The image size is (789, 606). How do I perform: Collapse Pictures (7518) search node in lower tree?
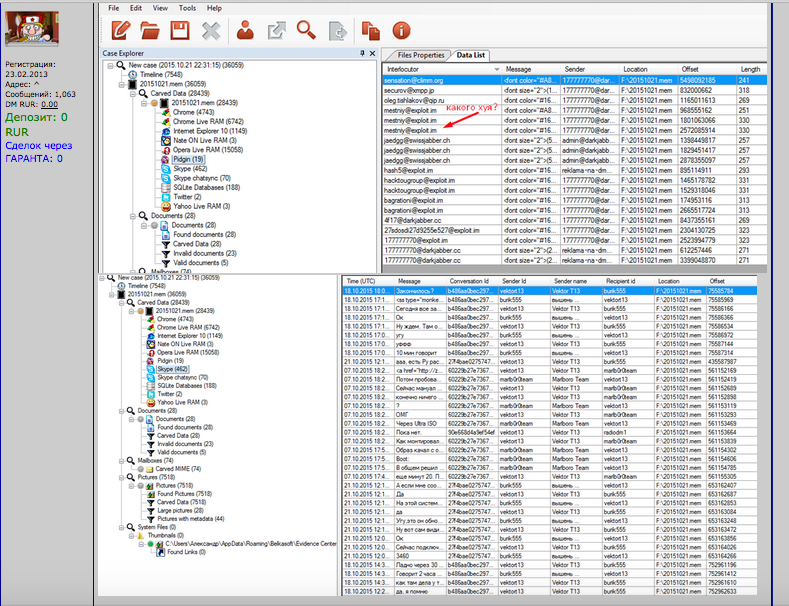pos(121,477)
